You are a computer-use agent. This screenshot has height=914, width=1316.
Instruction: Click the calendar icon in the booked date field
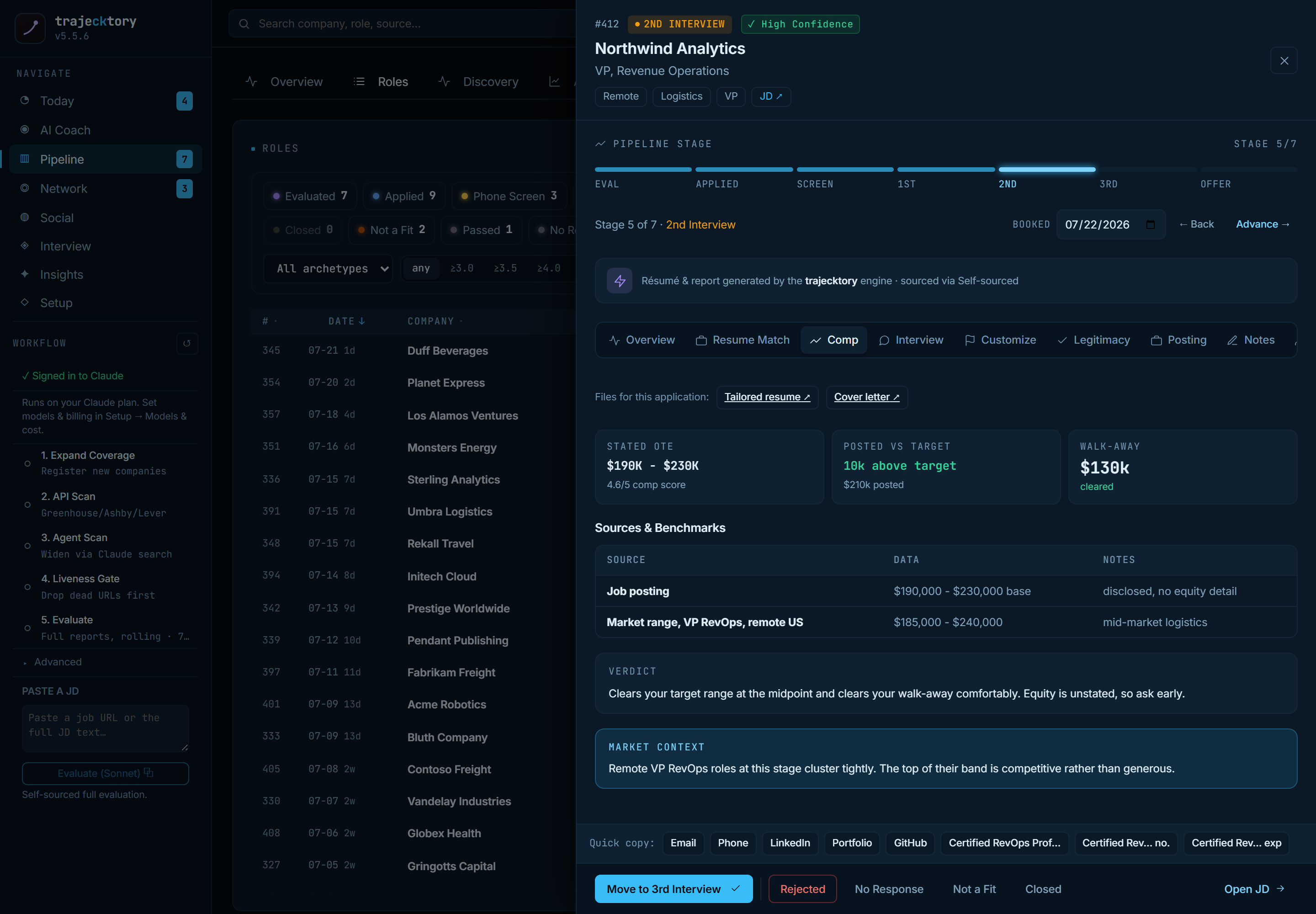point(1150,224)
